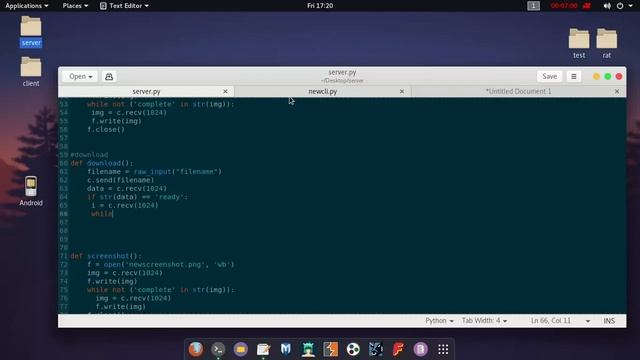Viewport: 640px width, 360px height.
Task: Click the clock showing Fri 17:20
Action: pos(320,6)
